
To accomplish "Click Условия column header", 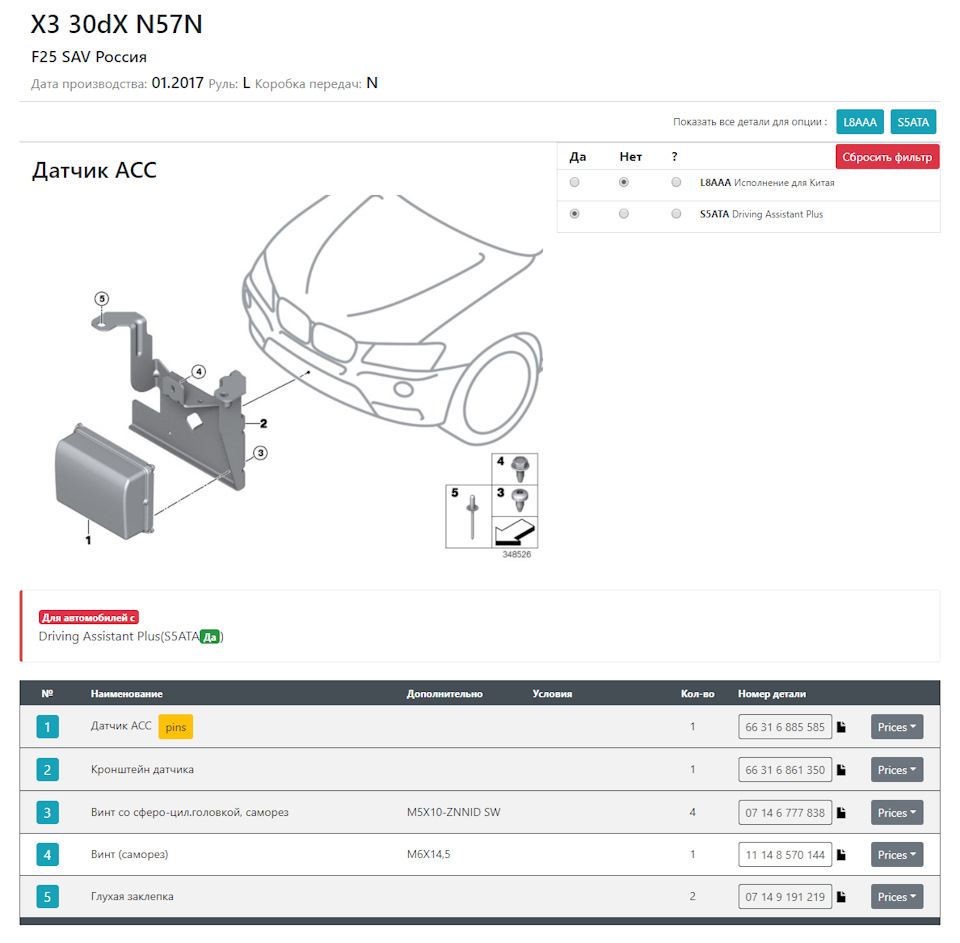I will tap(552, 694).
